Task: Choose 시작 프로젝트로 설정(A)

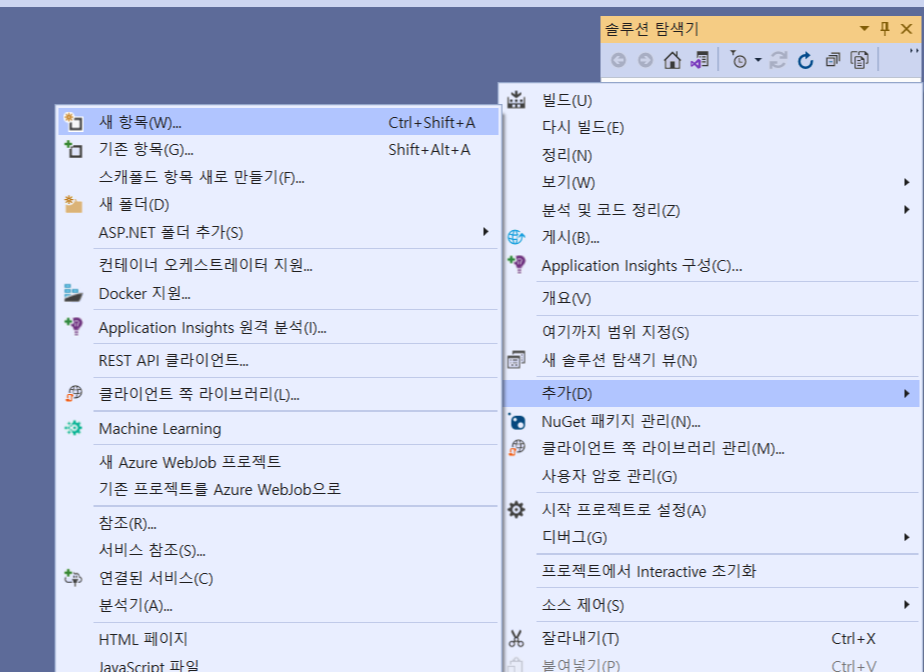Action: coord(711,510)
